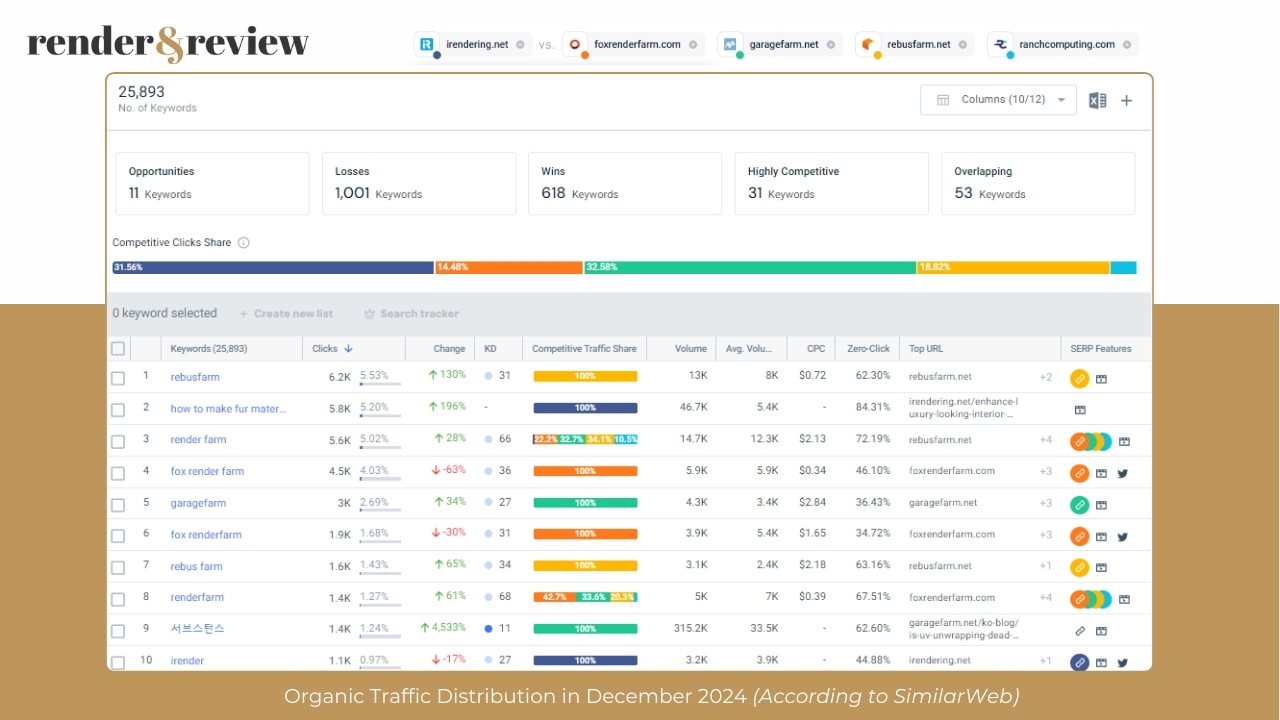Image resolution: width=1280 pixels, height=720 pixels.
Task: Click the Twitter SERP icon in fox renderfarm row
Action: (1122, 536)
